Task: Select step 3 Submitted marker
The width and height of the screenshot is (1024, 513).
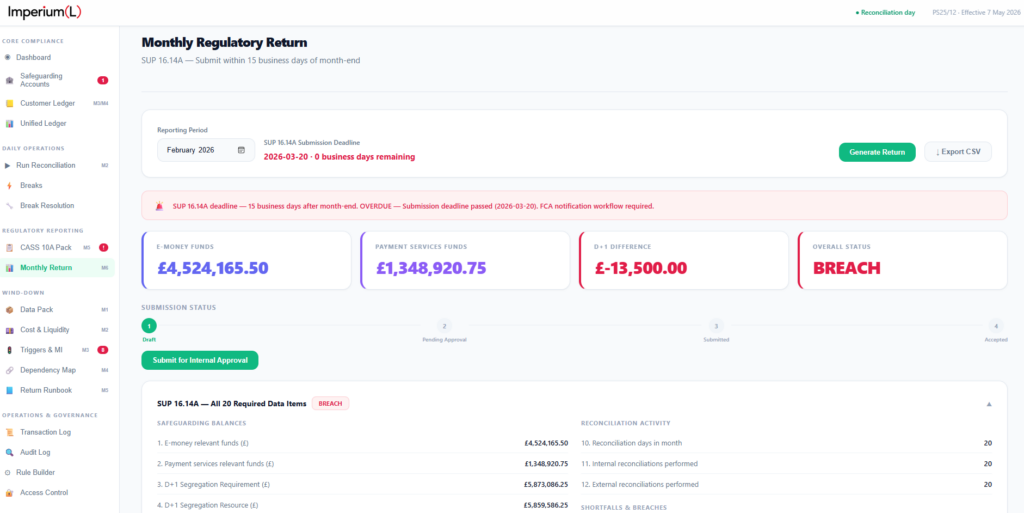Action: pos(716,326)
